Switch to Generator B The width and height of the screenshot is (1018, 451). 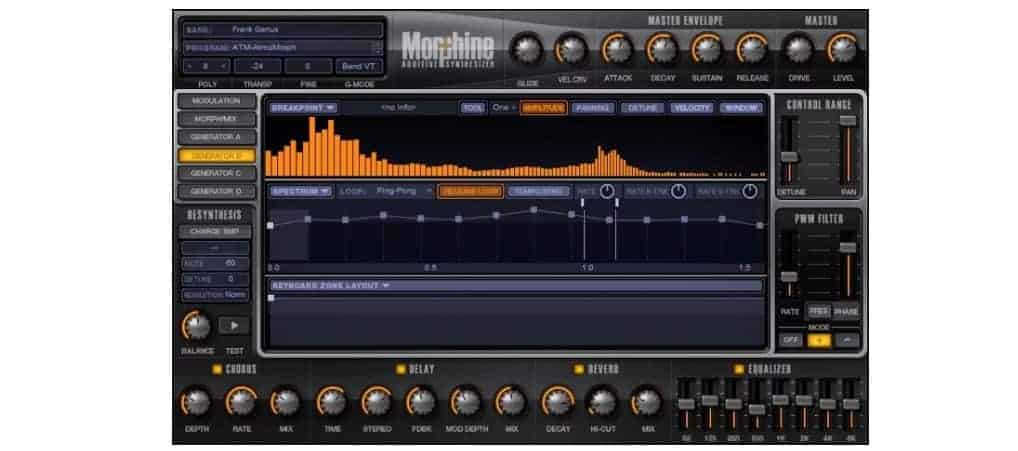pyautogui.click(x=217, y=156)
